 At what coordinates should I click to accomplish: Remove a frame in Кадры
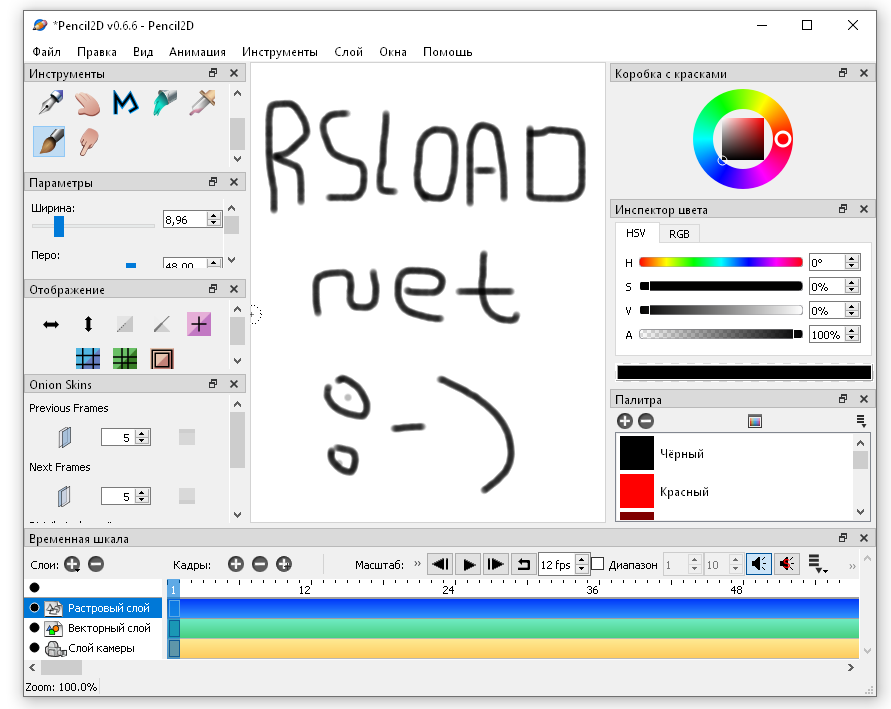pos(260,564)
